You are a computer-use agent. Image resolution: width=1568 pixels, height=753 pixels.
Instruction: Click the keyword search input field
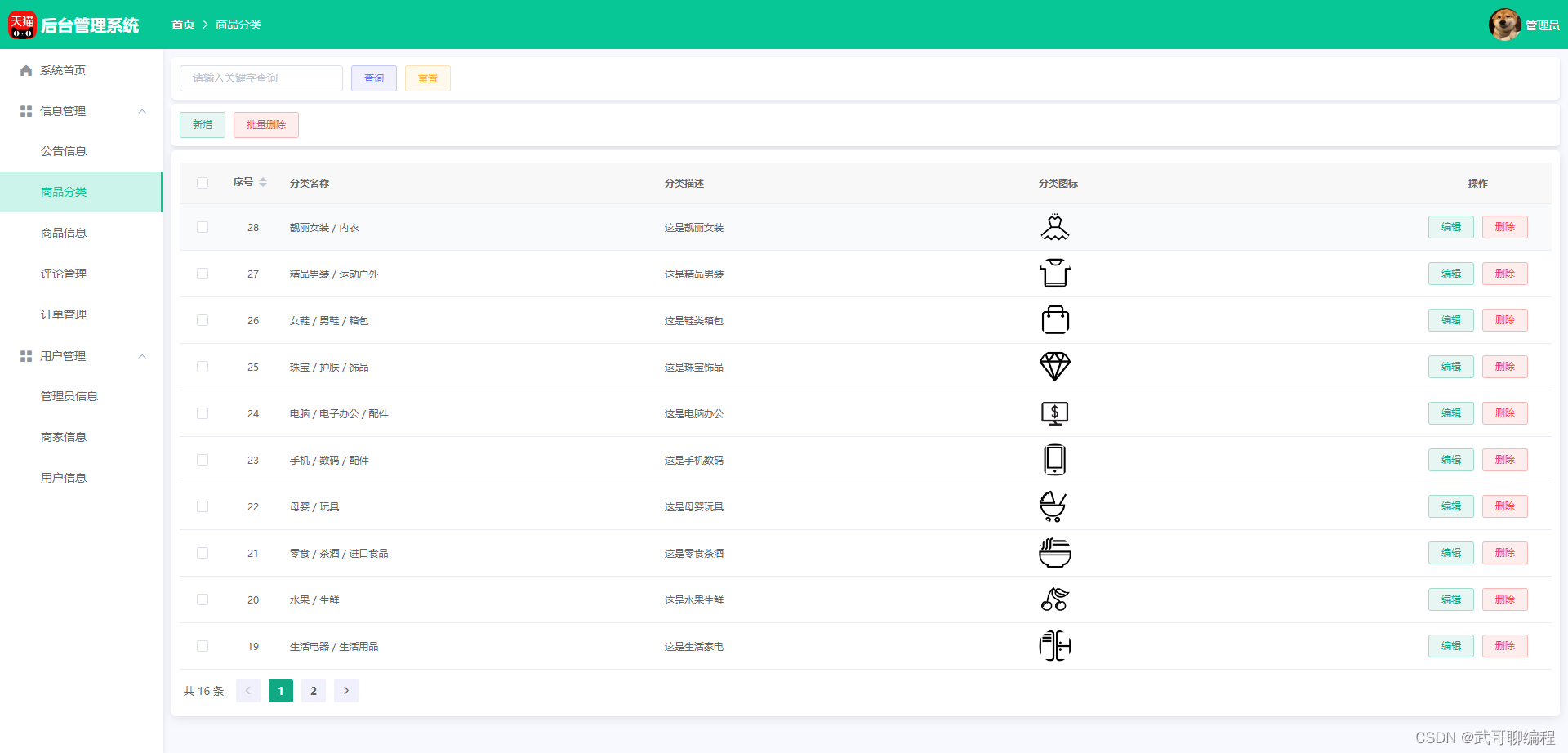[x=261, y=78]
